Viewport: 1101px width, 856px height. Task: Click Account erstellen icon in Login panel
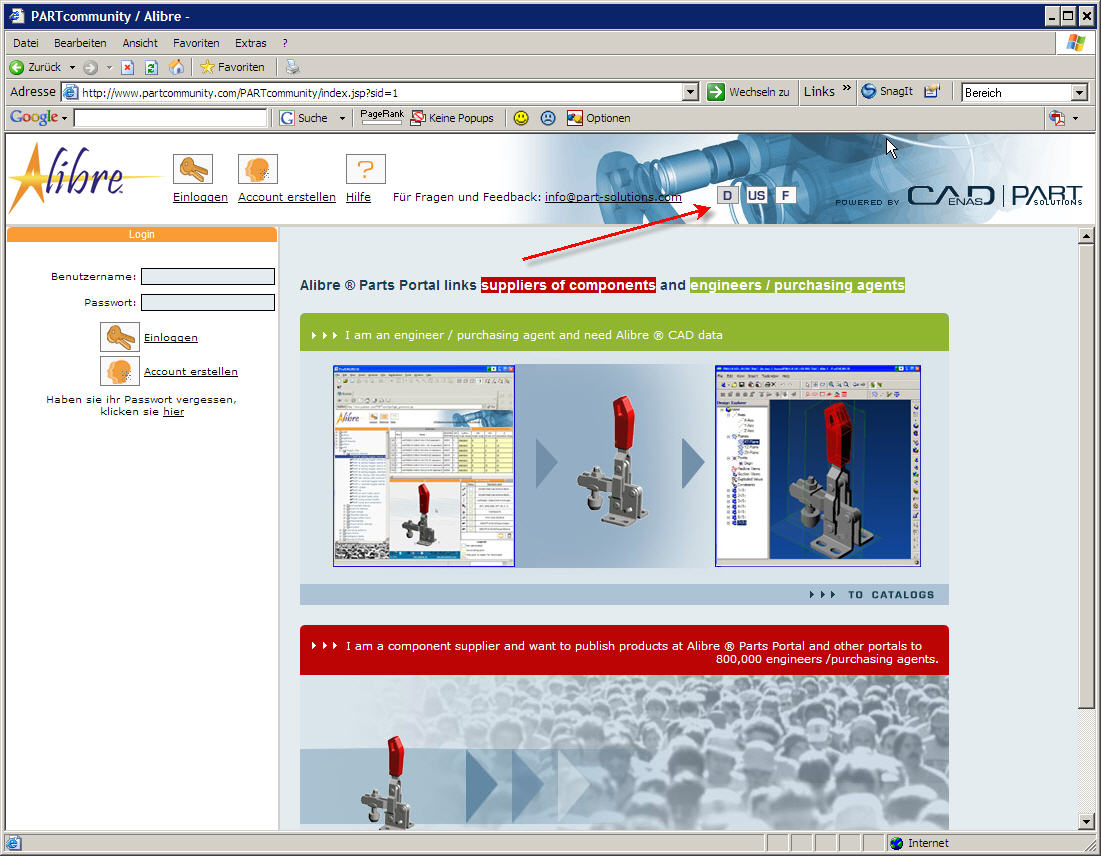pyautogui.click(x=119, y=371)
